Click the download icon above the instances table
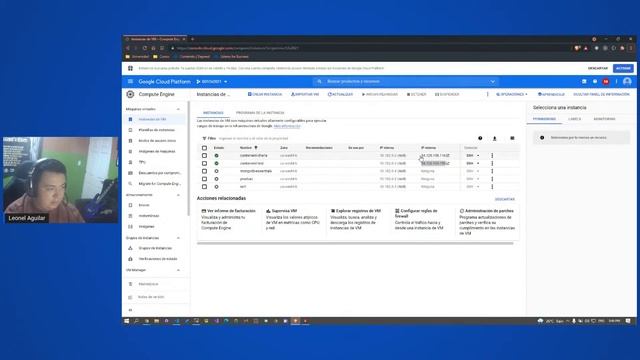Image resolution: width=640 pixels, height=360 pixels. 495,138
